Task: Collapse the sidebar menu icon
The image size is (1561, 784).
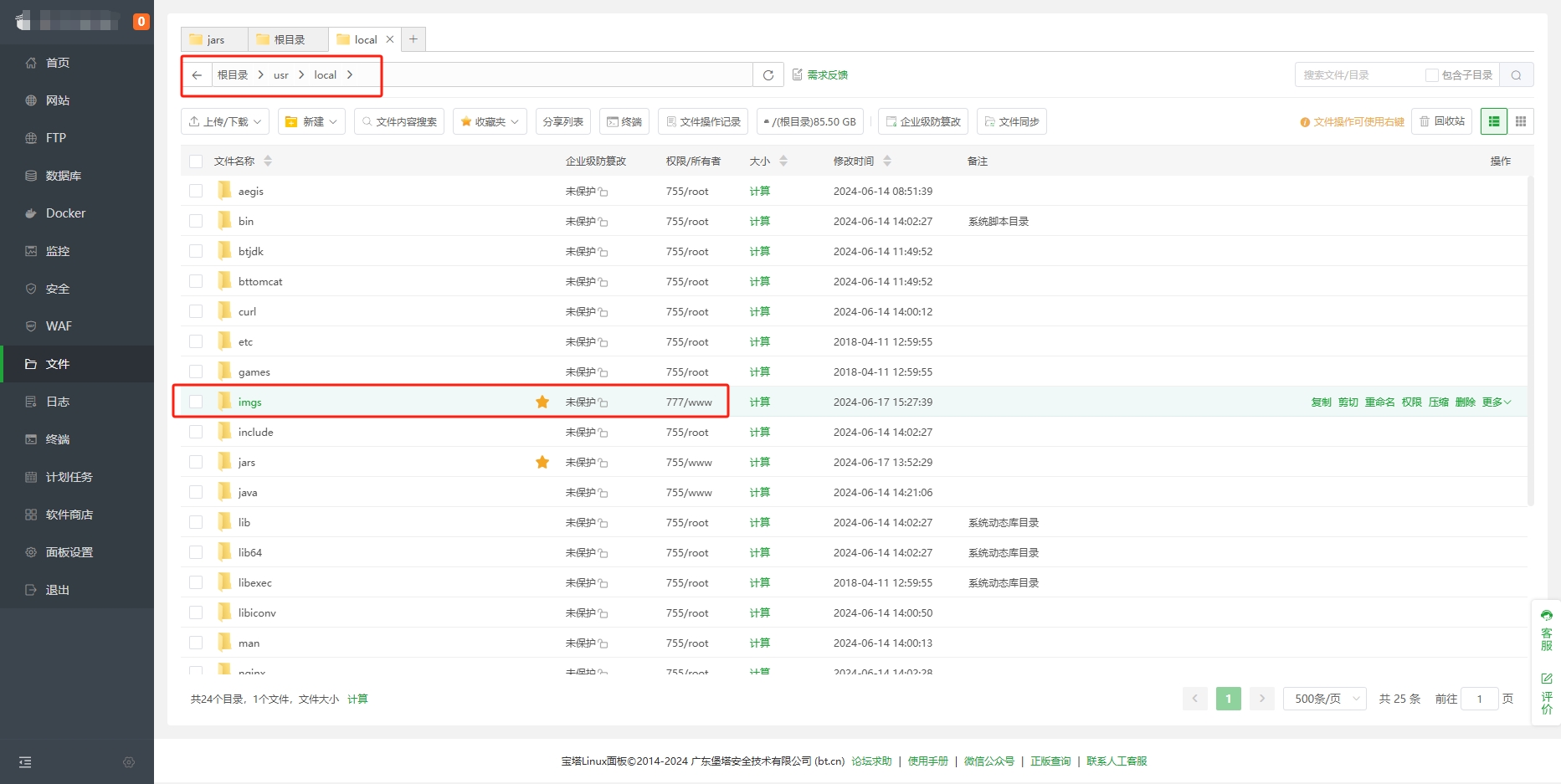Action: pyautogui.click(x=25, y=762)
